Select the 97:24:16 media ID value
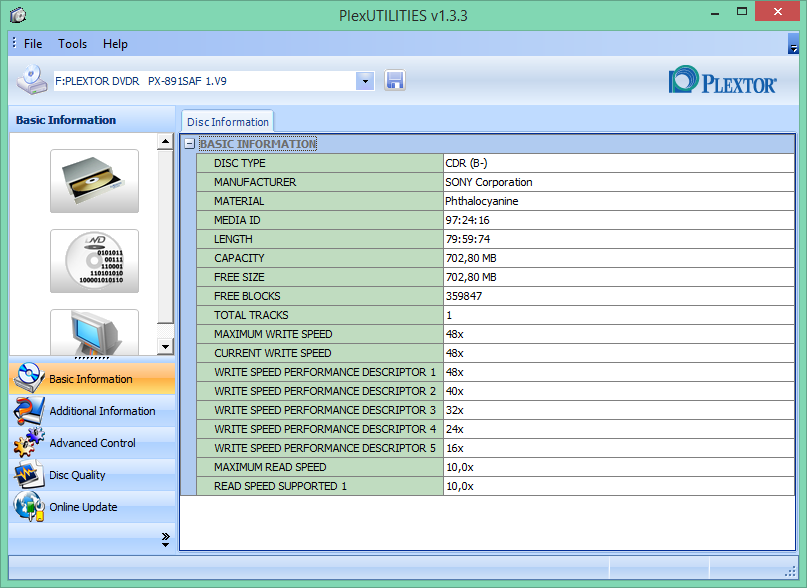The image size is (807, 588). pyautogui.click(x=467, y=220)
